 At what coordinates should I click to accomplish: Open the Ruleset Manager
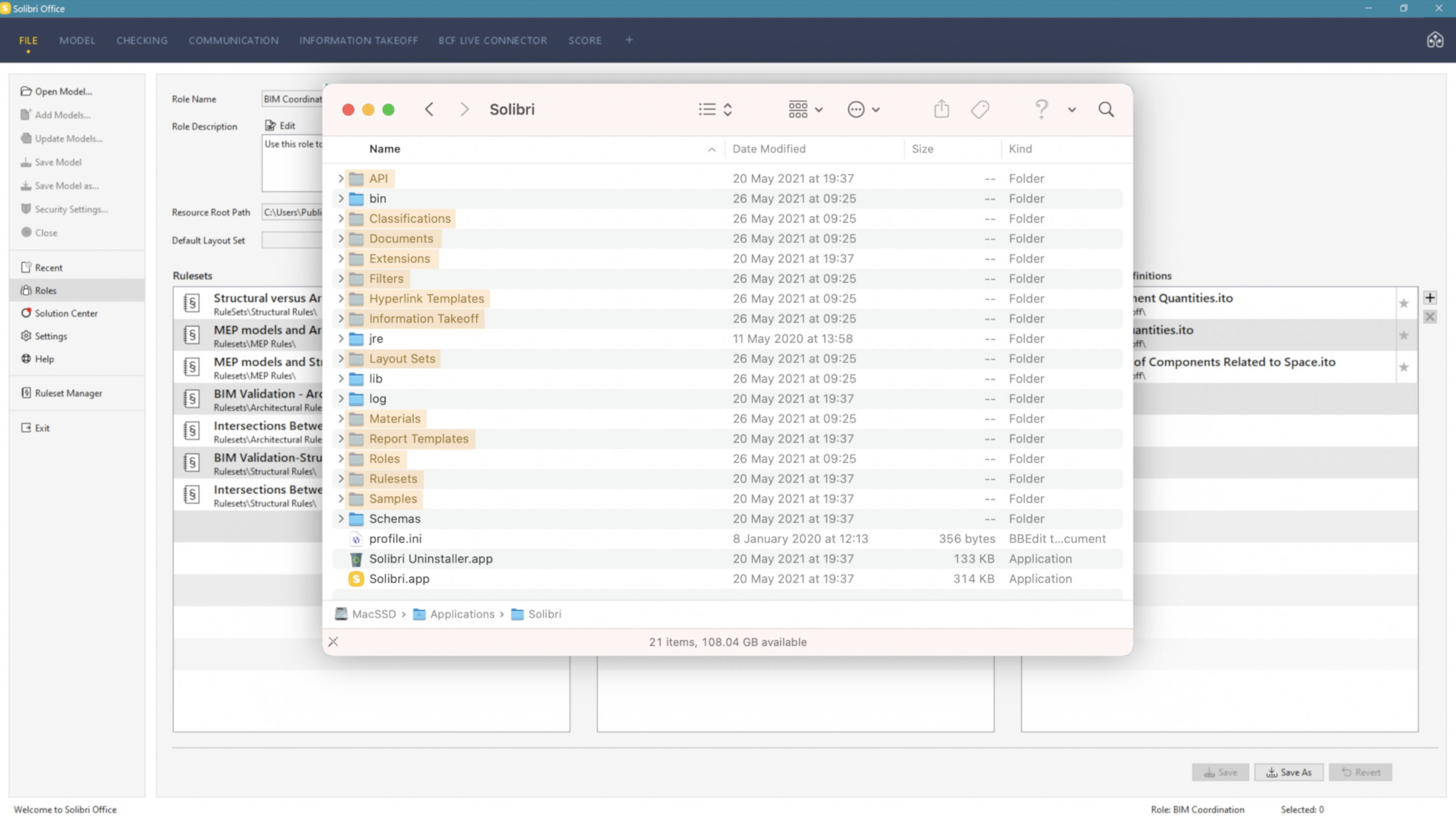(x=62, y=393)
